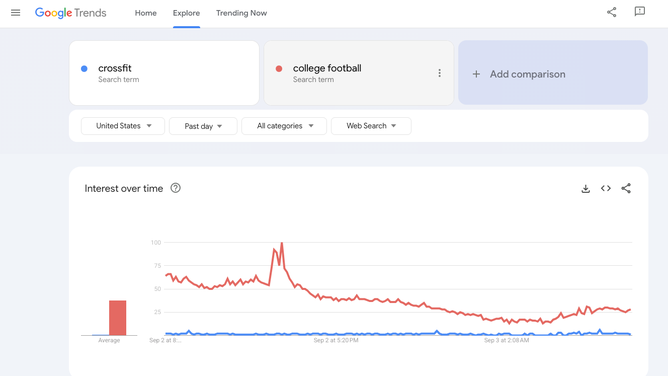Click the red college football color dot

pos(279,69)
